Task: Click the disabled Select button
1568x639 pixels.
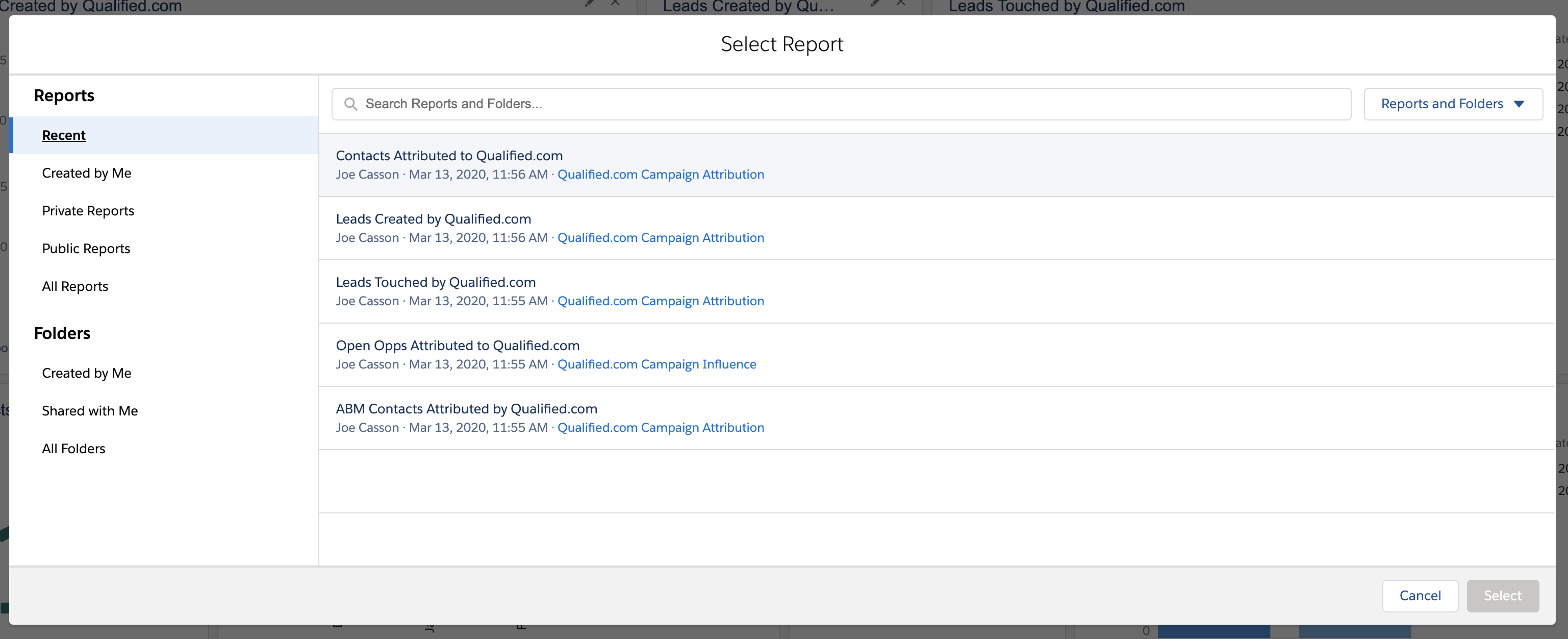Action: pos(1502,596)
